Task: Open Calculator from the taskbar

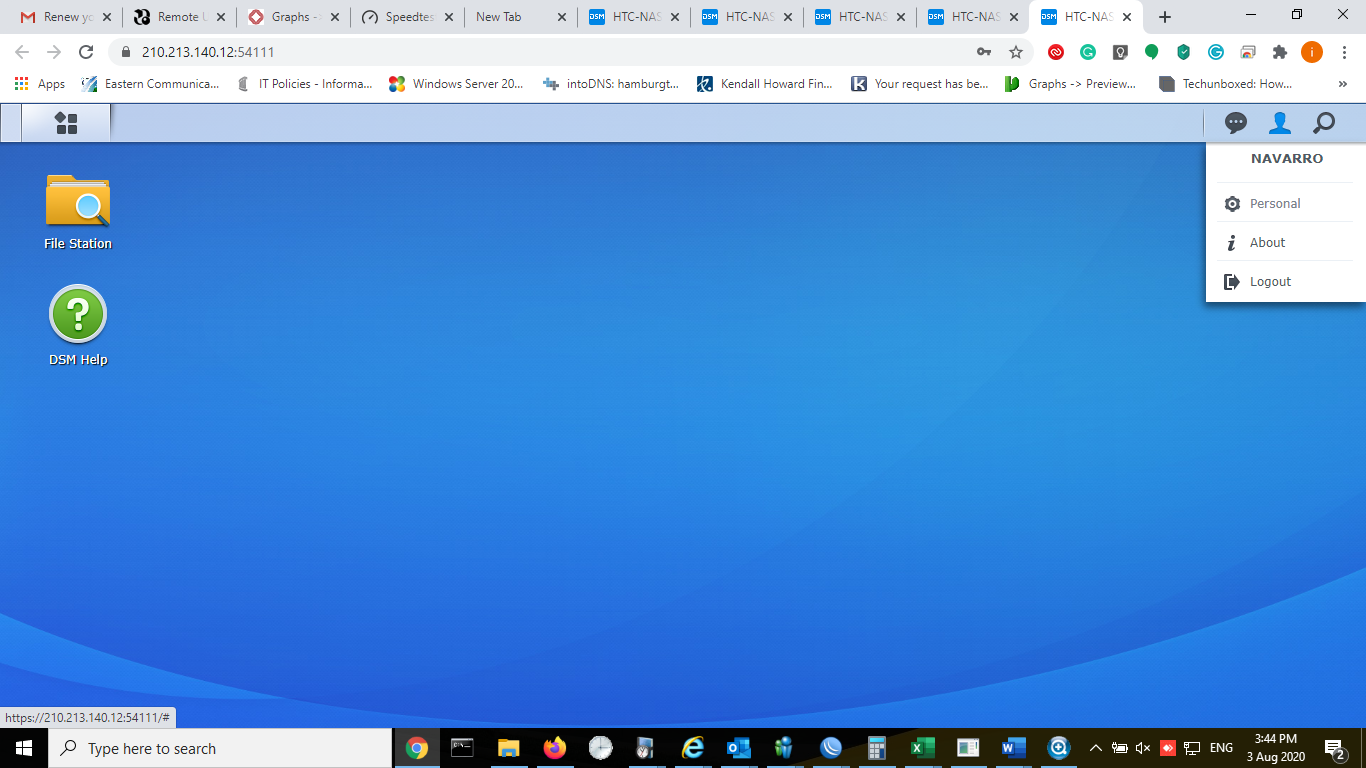Action: point(876,748)
